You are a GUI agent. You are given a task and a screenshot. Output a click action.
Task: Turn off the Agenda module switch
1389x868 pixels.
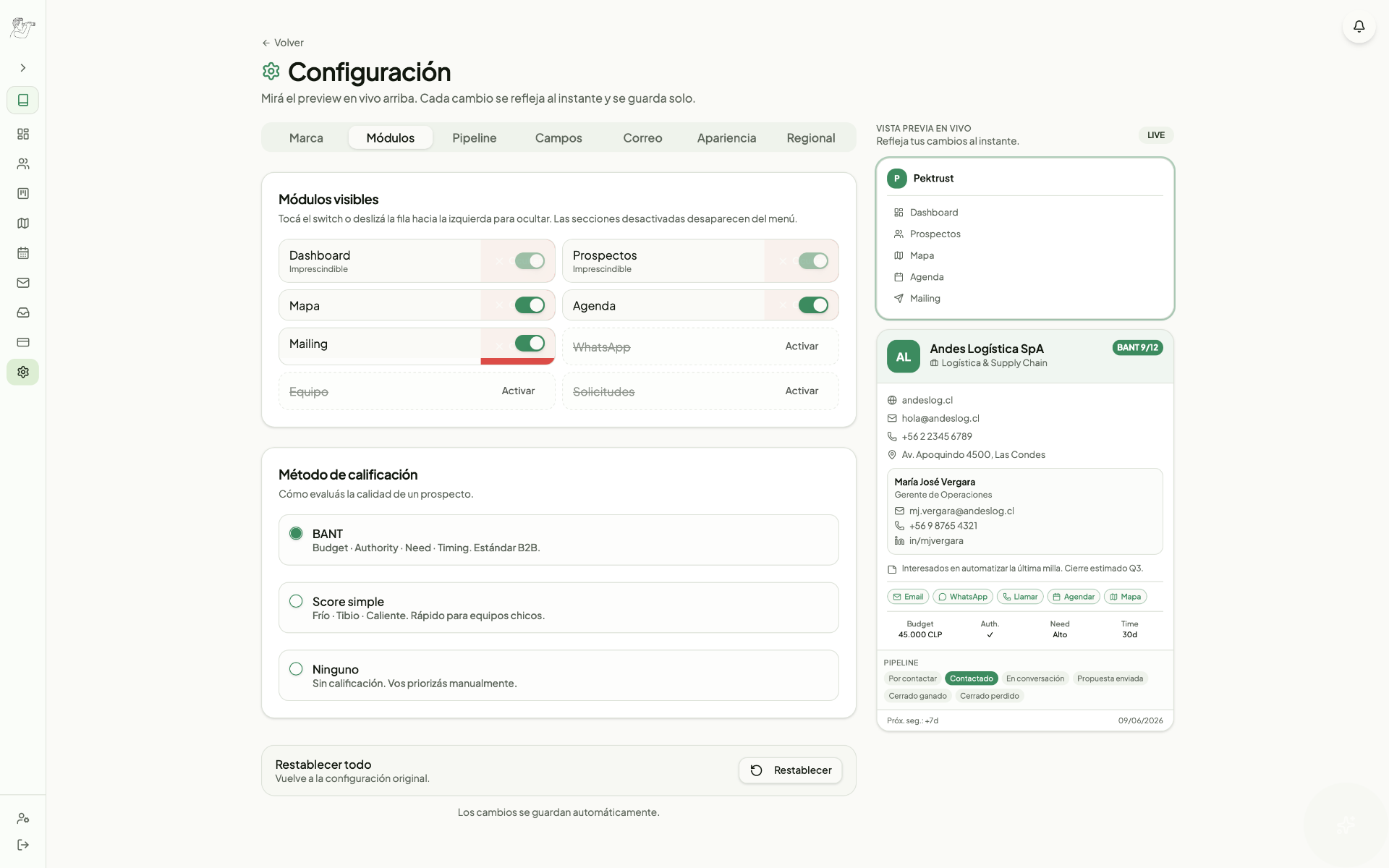(813, 305)
